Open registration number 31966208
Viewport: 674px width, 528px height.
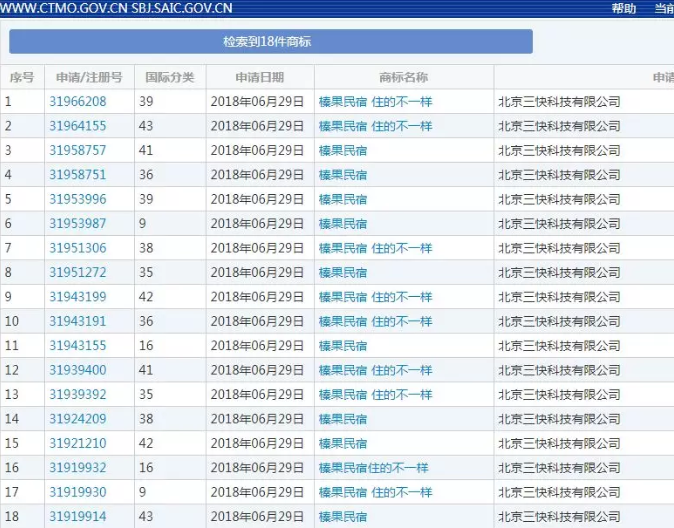click(77, 101)
